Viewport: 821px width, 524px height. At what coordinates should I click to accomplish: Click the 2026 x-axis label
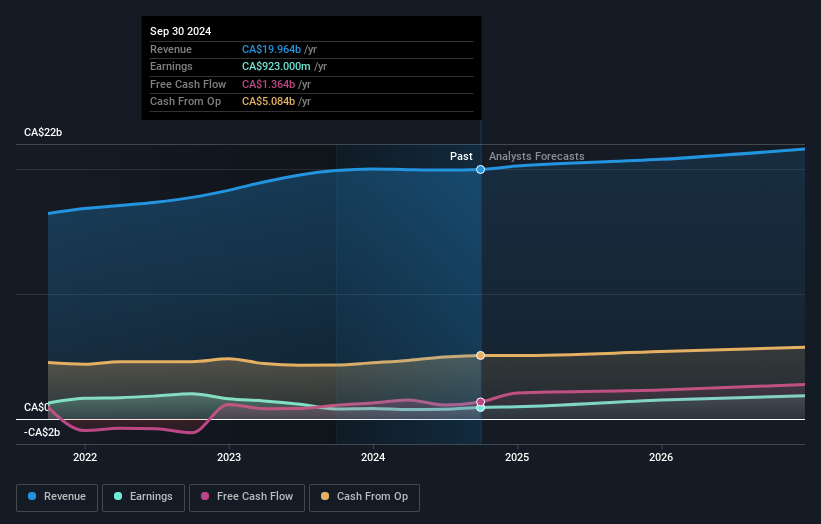661,457
